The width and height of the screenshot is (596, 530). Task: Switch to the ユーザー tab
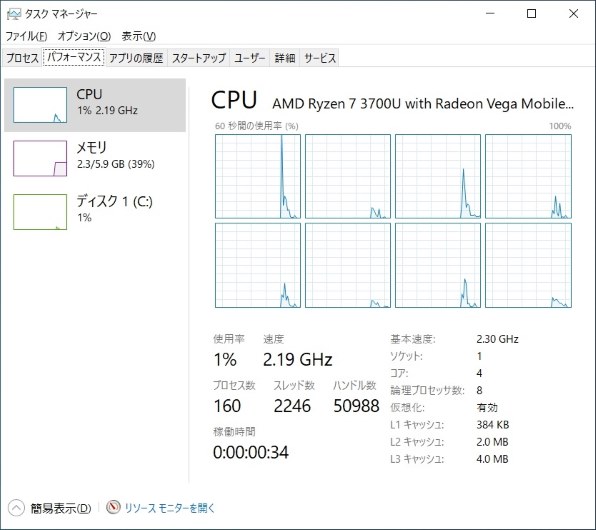(250, 58)
